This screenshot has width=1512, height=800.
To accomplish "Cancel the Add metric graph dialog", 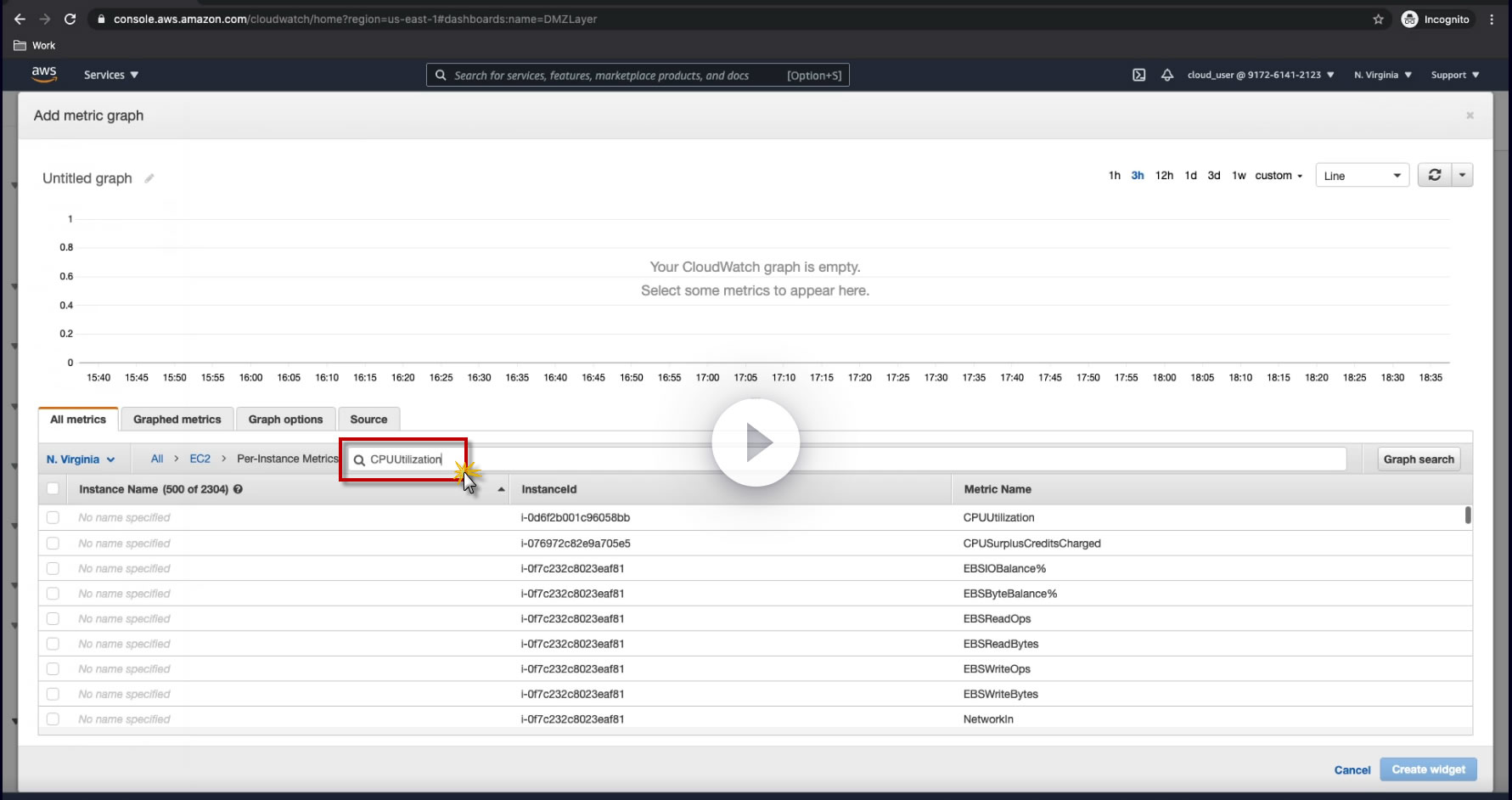I will pos(1352,770).
